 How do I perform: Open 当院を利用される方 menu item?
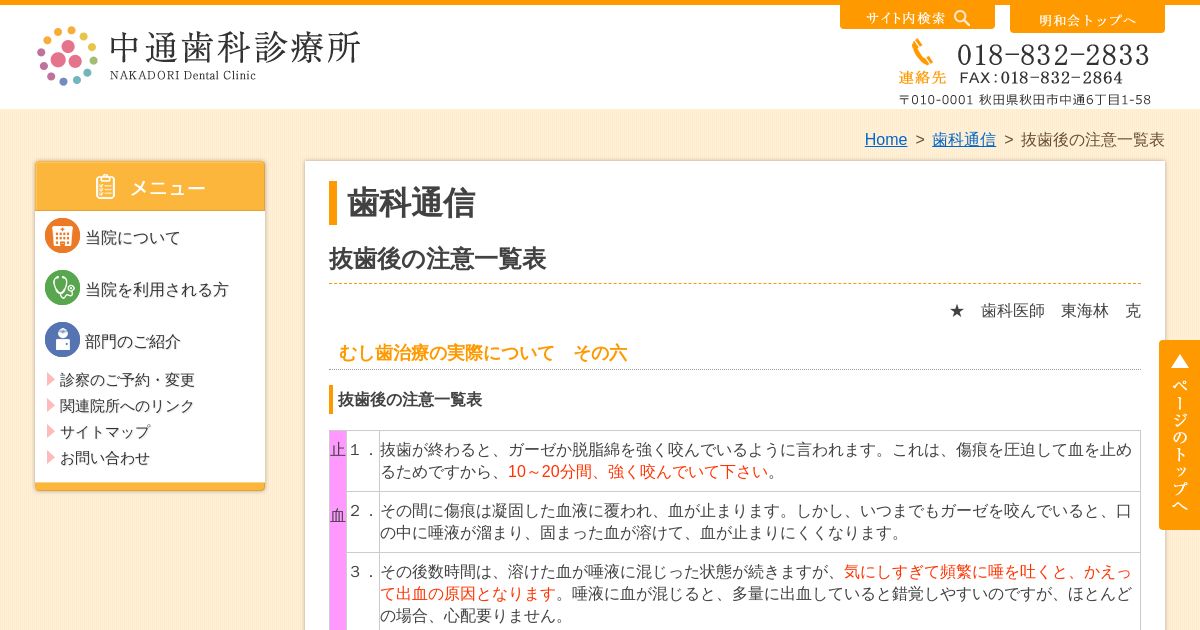coord(157,290)
